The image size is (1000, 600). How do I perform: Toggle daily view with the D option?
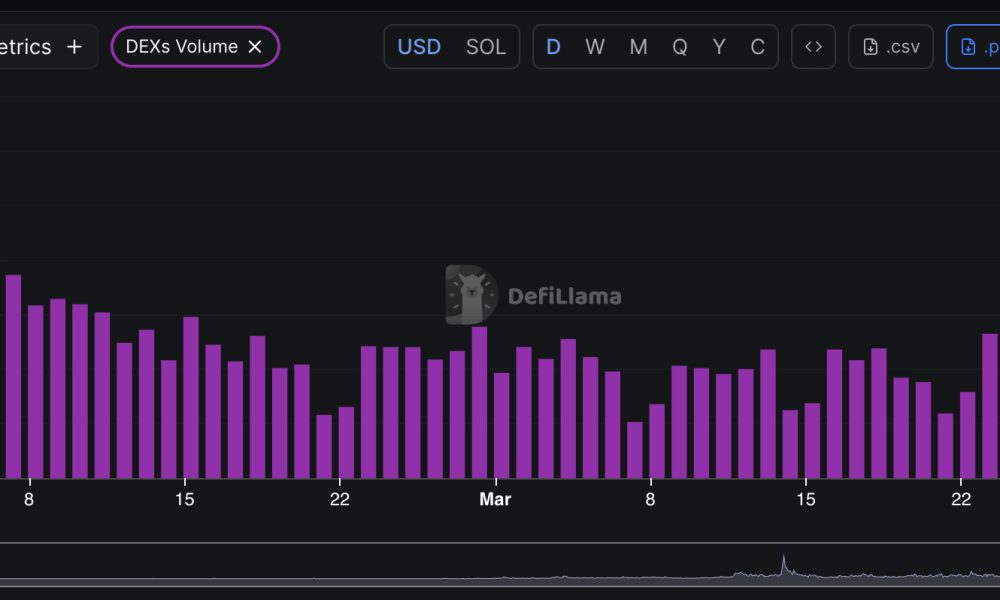point(553,46)
